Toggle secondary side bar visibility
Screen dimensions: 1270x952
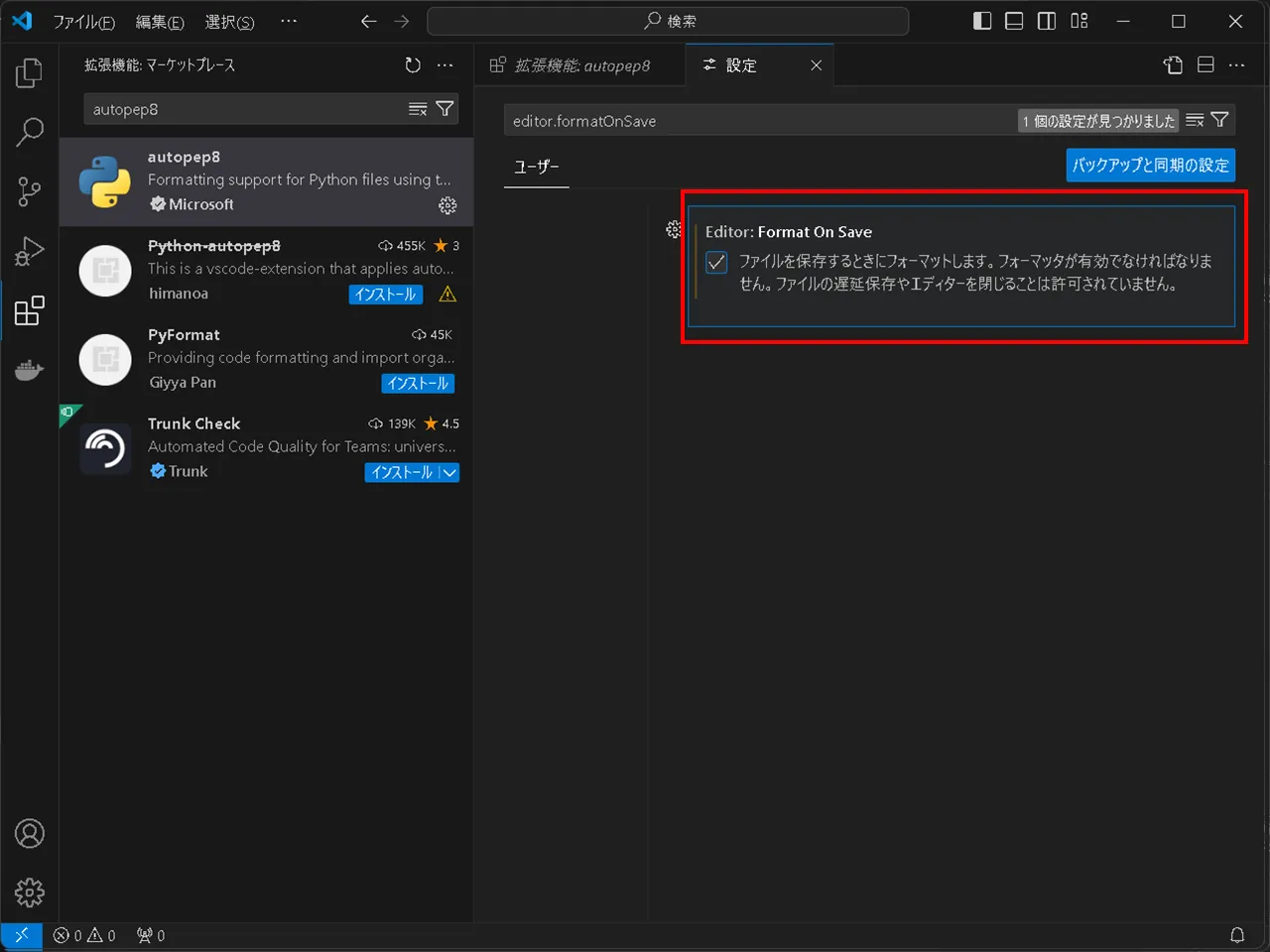1047,21
